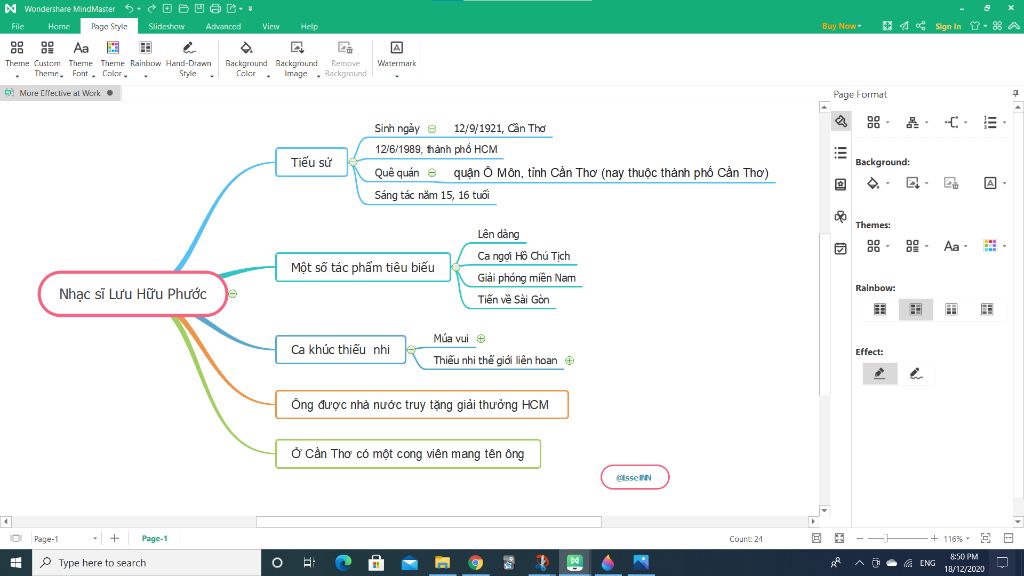Add a new page with plus button
The image size is (1024, 576).
pyautogui.click(x=114, y=538)
